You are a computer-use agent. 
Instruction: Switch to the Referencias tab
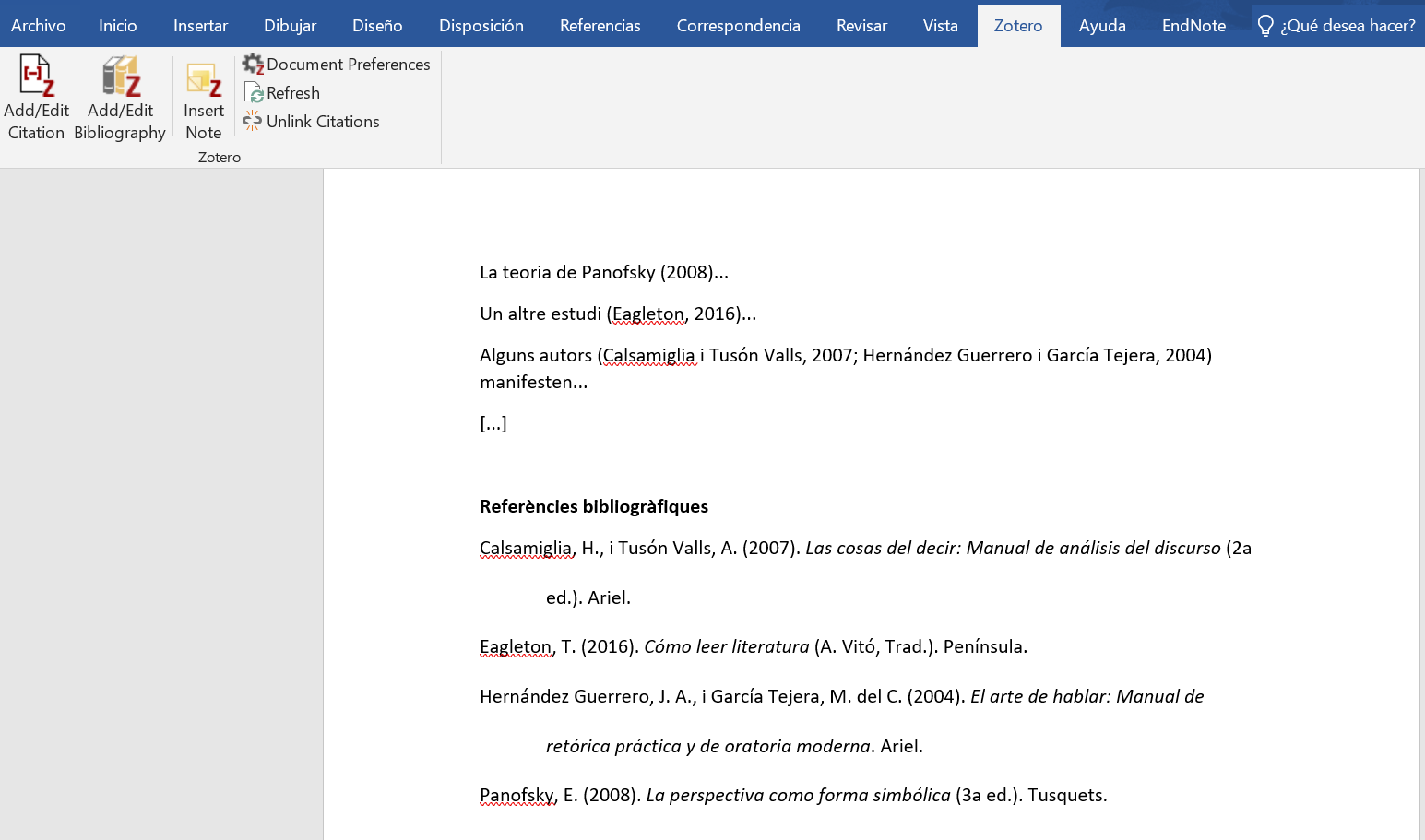click(x=600, y=26)
